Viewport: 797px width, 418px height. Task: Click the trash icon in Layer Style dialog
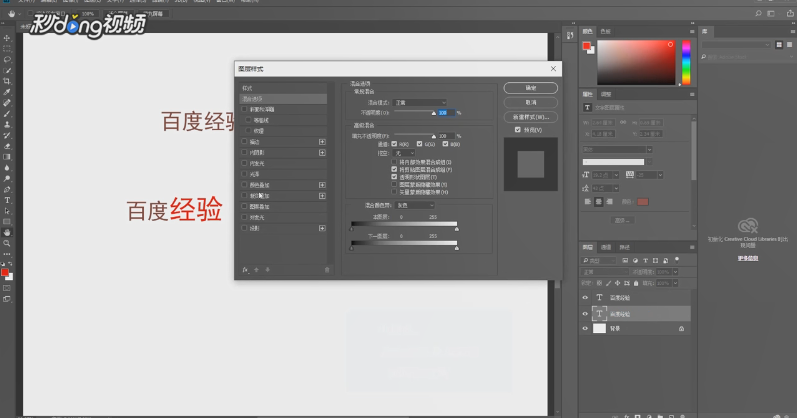coord(327,270)
